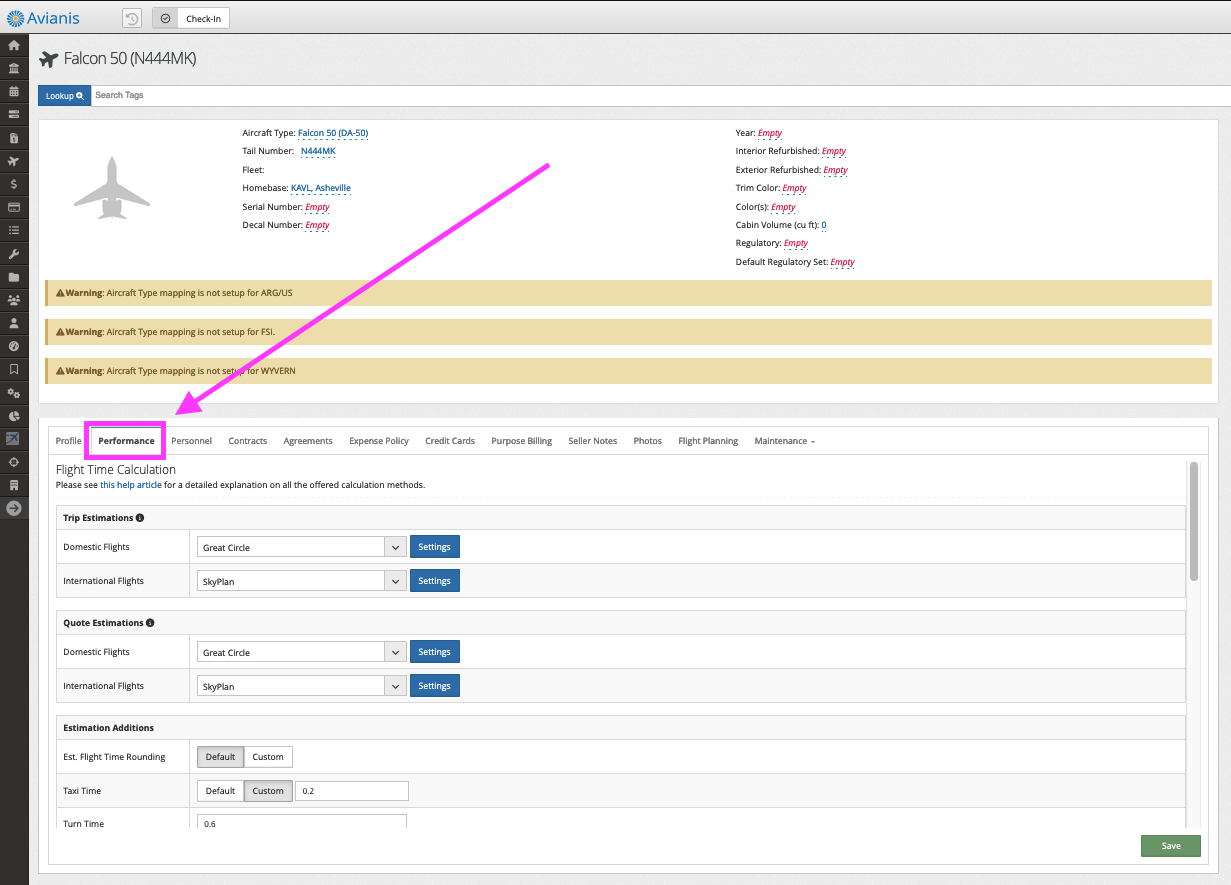
Task: Set Est. Flight Time Rounding to Custom
Action: [x=268, y=757]
